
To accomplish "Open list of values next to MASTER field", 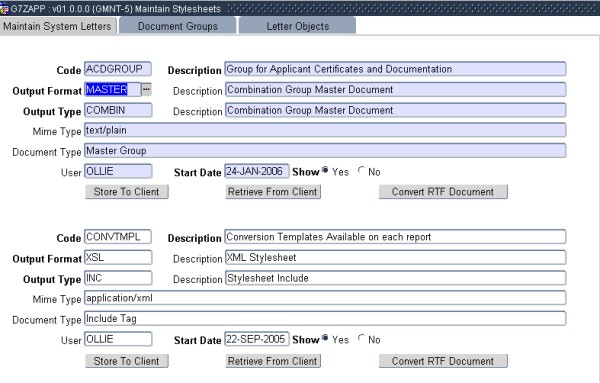I will tap(146, 90).
